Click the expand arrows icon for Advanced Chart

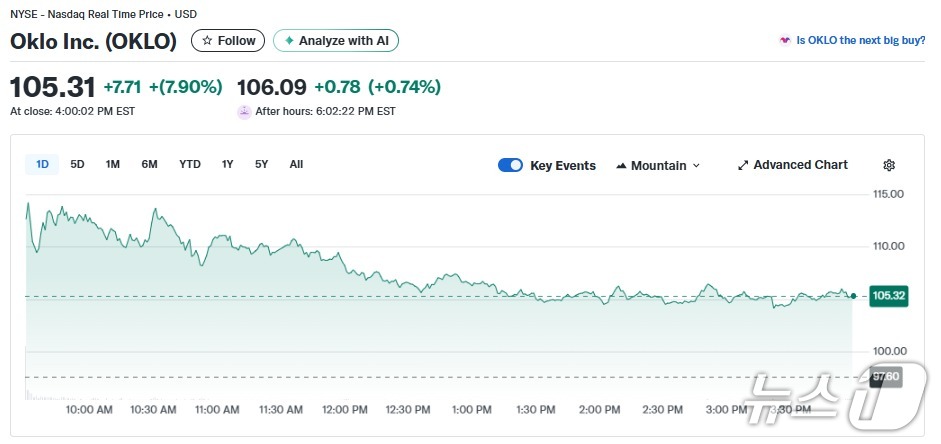tap(743, 165)
